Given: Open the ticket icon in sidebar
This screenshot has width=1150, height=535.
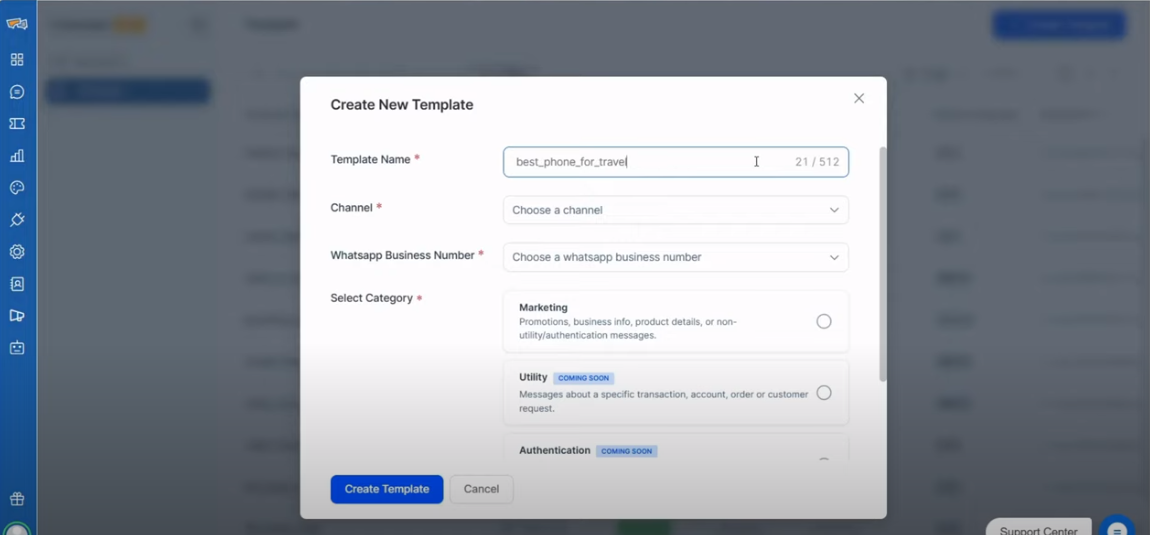Looking at the screenshot, I should tap(17, 123).
